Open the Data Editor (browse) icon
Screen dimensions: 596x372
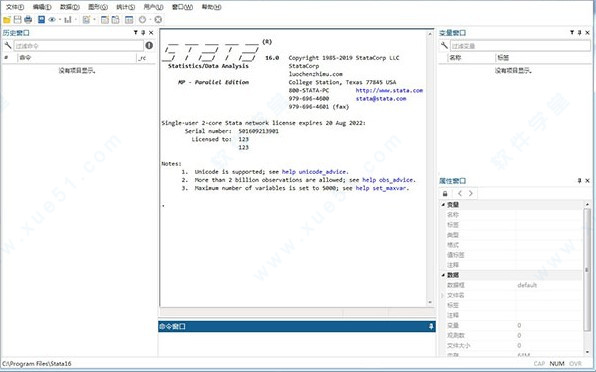pyautogui.click(x=115, y=20)
